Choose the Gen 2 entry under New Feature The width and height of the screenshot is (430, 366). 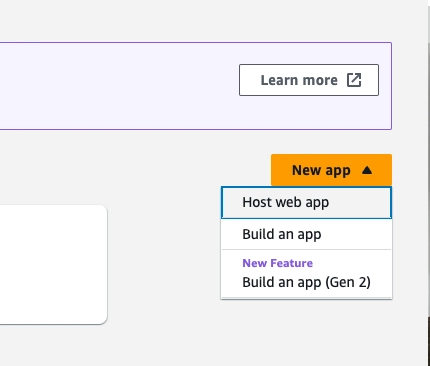pos(306,282)
